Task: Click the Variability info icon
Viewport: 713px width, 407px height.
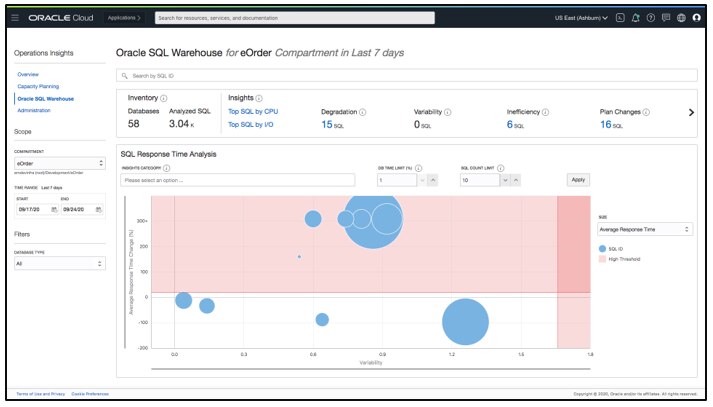Action: pyautogui.click(x=447, y=112)
